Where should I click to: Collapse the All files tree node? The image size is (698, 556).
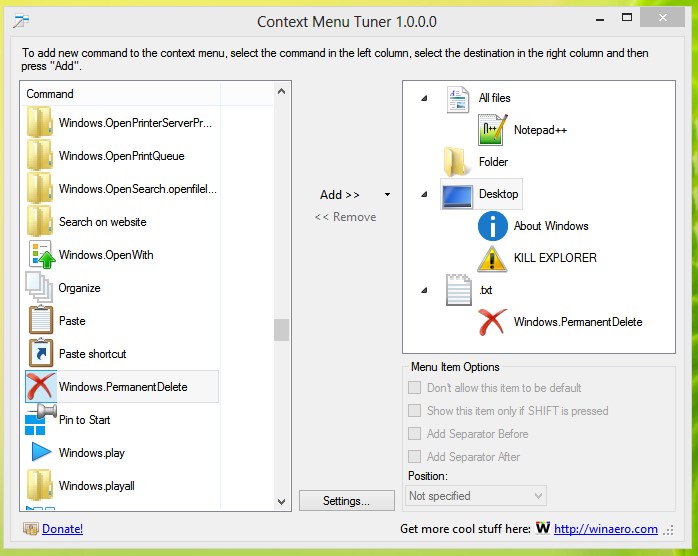point(424,98)
